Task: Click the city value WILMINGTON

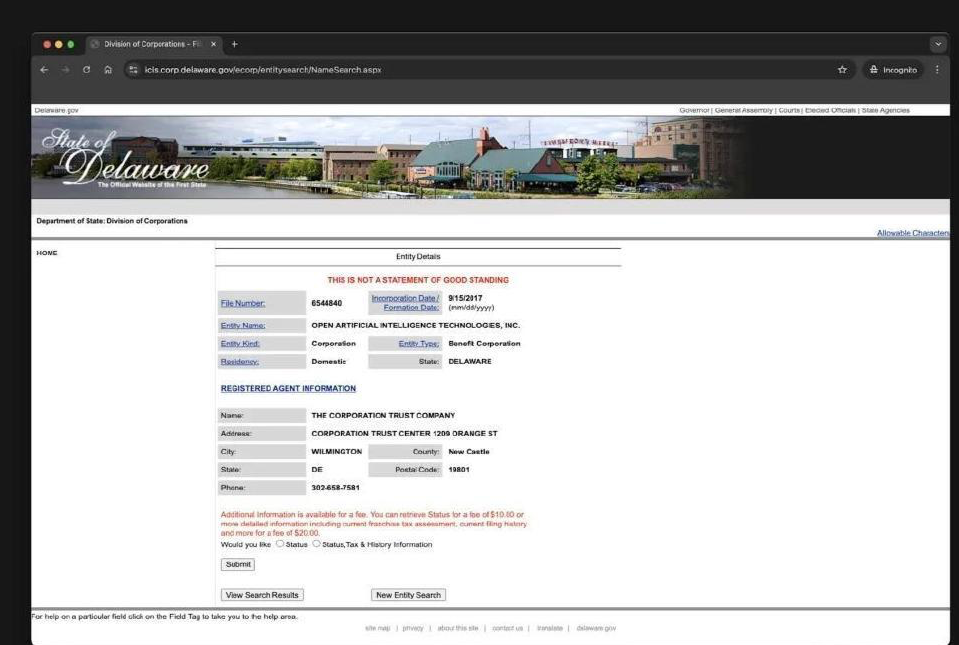Action: pos(336,452)
